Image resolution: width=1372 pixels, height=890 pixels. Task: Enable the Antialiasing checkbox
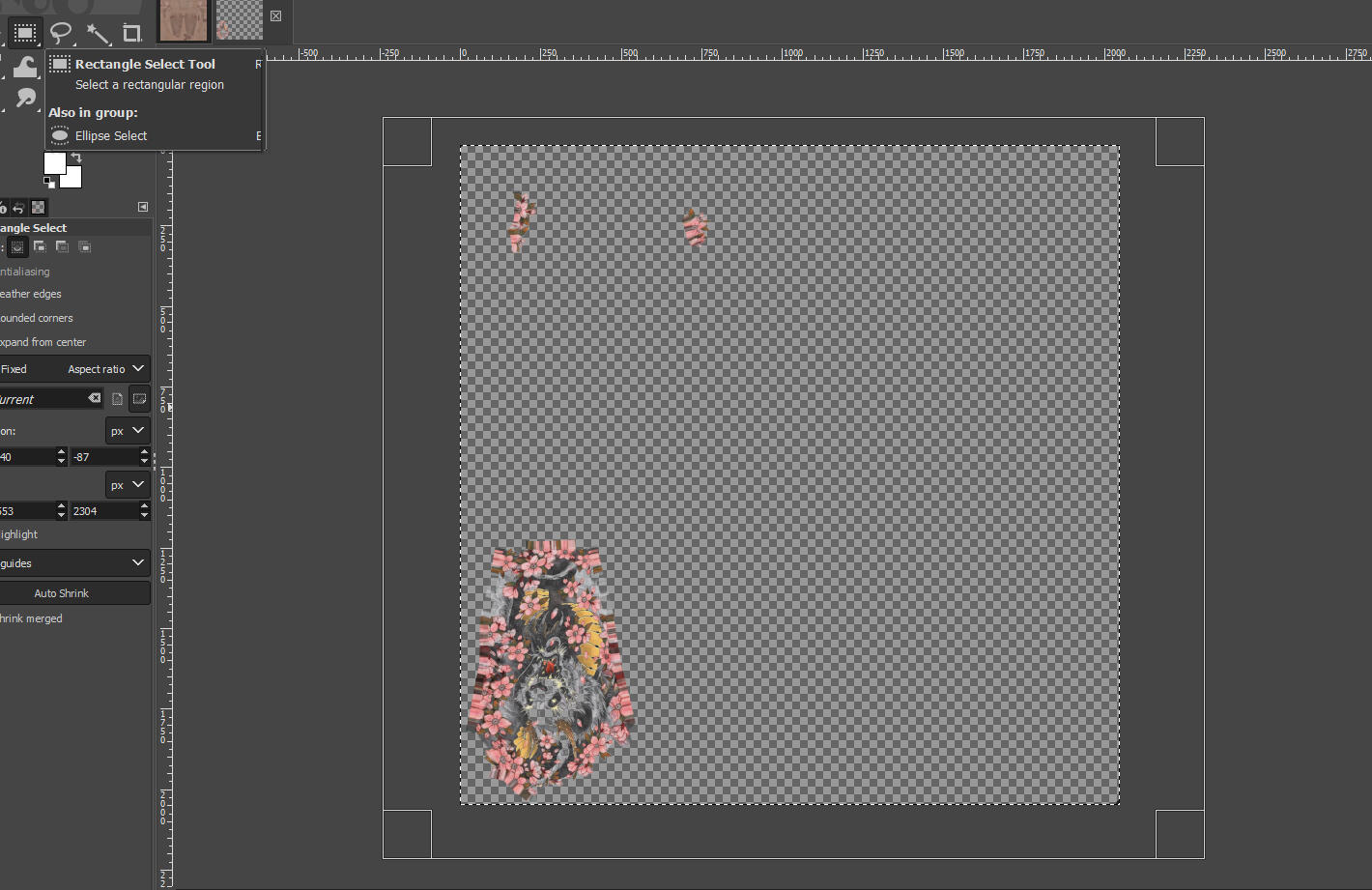[25, 272]
